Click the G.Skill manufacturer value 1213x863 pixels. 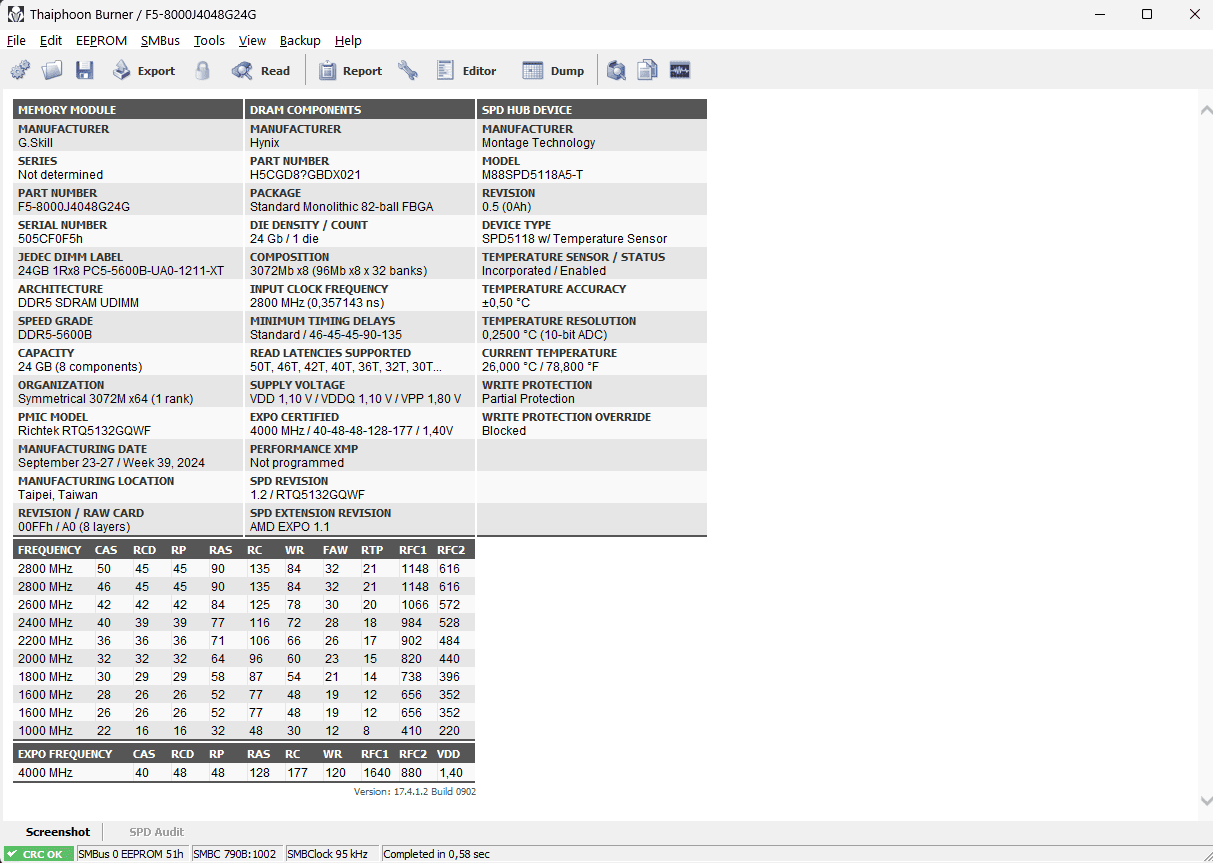(35, 143)
